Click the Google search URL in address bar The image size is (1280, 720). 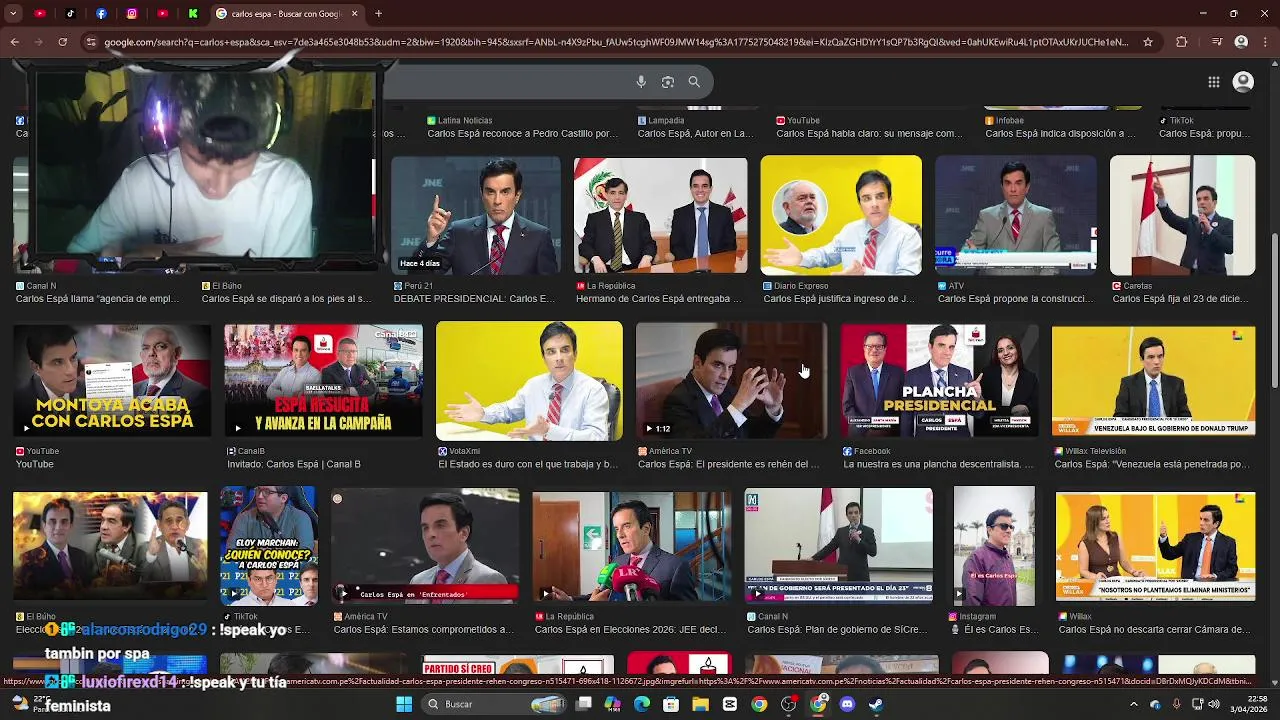[x=616, y=42]
